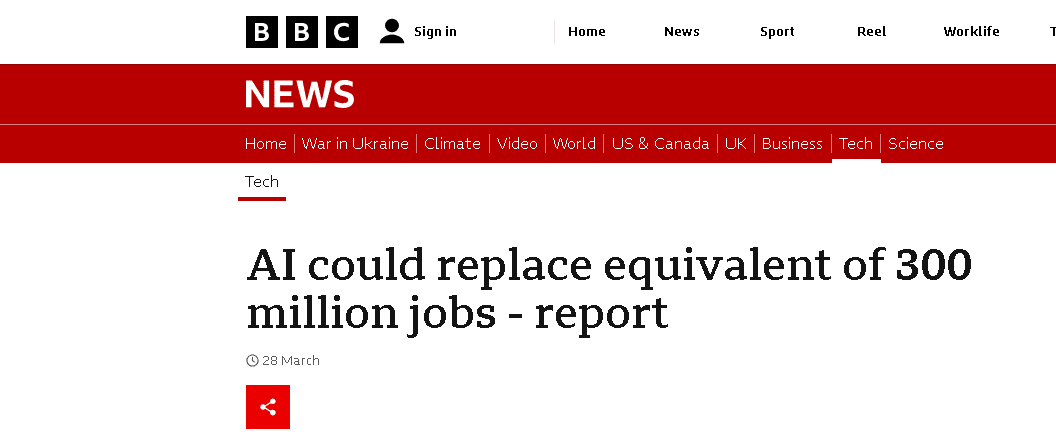
Task: Open the US & Canada section
Action: (x=660, y=144)
